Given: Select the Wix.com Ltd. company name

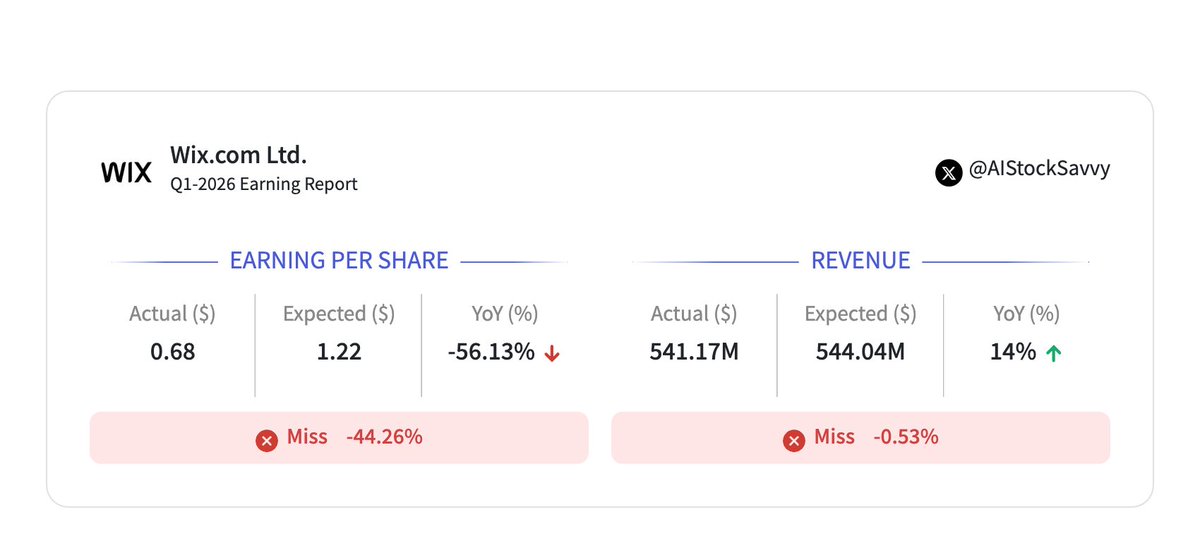Looking at the screenshot, I should click(x=239, y=155).
